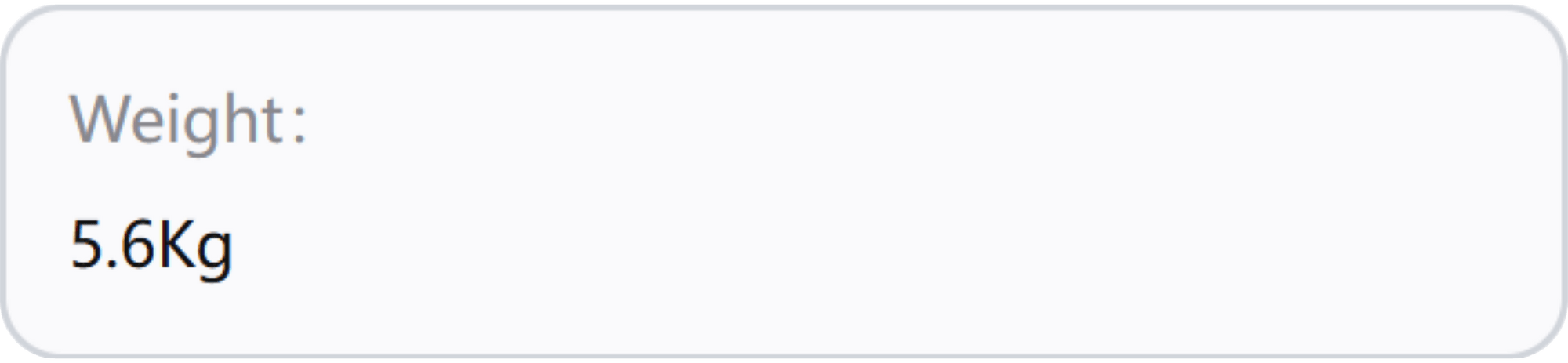1568x363 pixels.
Task: Click the digit 5 in 5.6Kg
Action: (86, 245)
